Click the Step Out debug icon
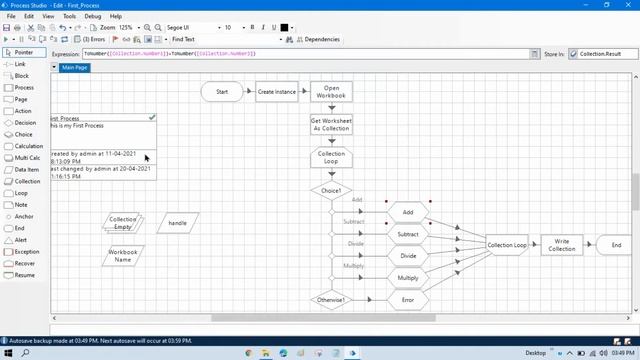Image resolution: width=640 pixels, height=360 pixels. [53, 40]
